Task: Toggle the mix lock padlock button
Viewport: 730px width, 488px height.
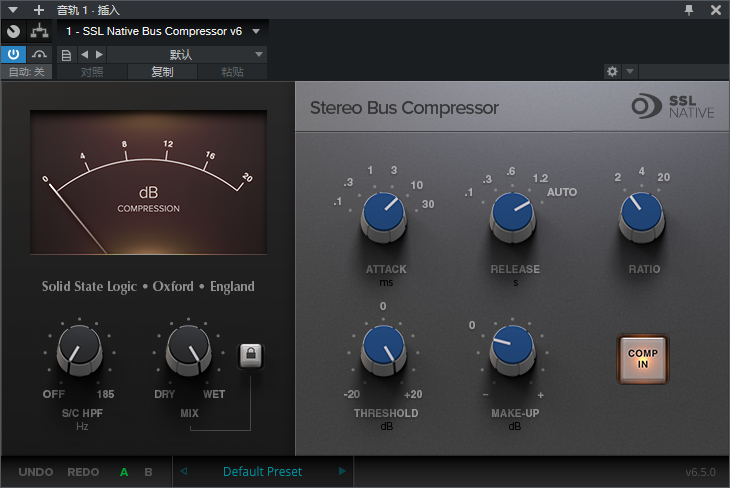Action: pyautogui.click(x=251, y=356)
